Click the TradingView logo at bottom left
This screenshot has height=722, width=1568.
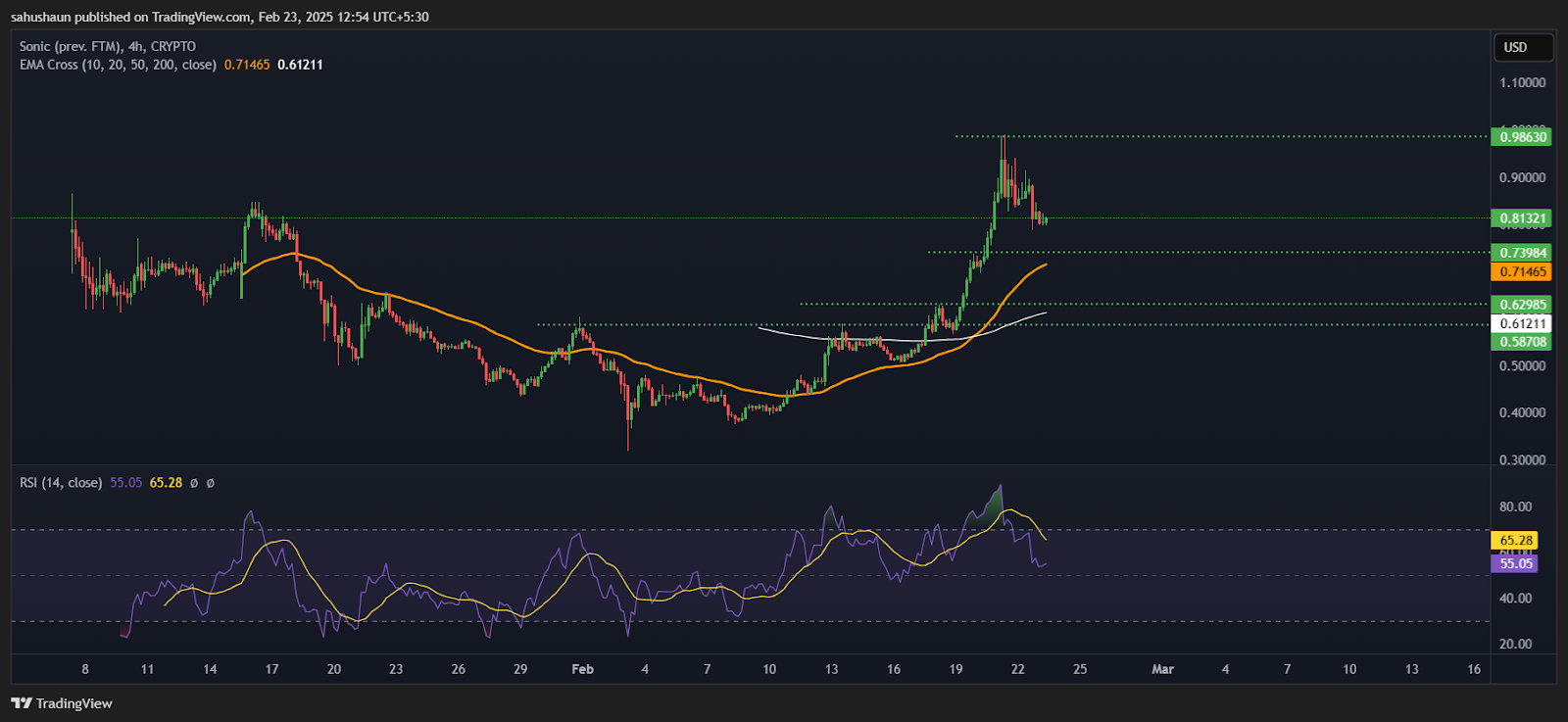[x=62, y=703]
